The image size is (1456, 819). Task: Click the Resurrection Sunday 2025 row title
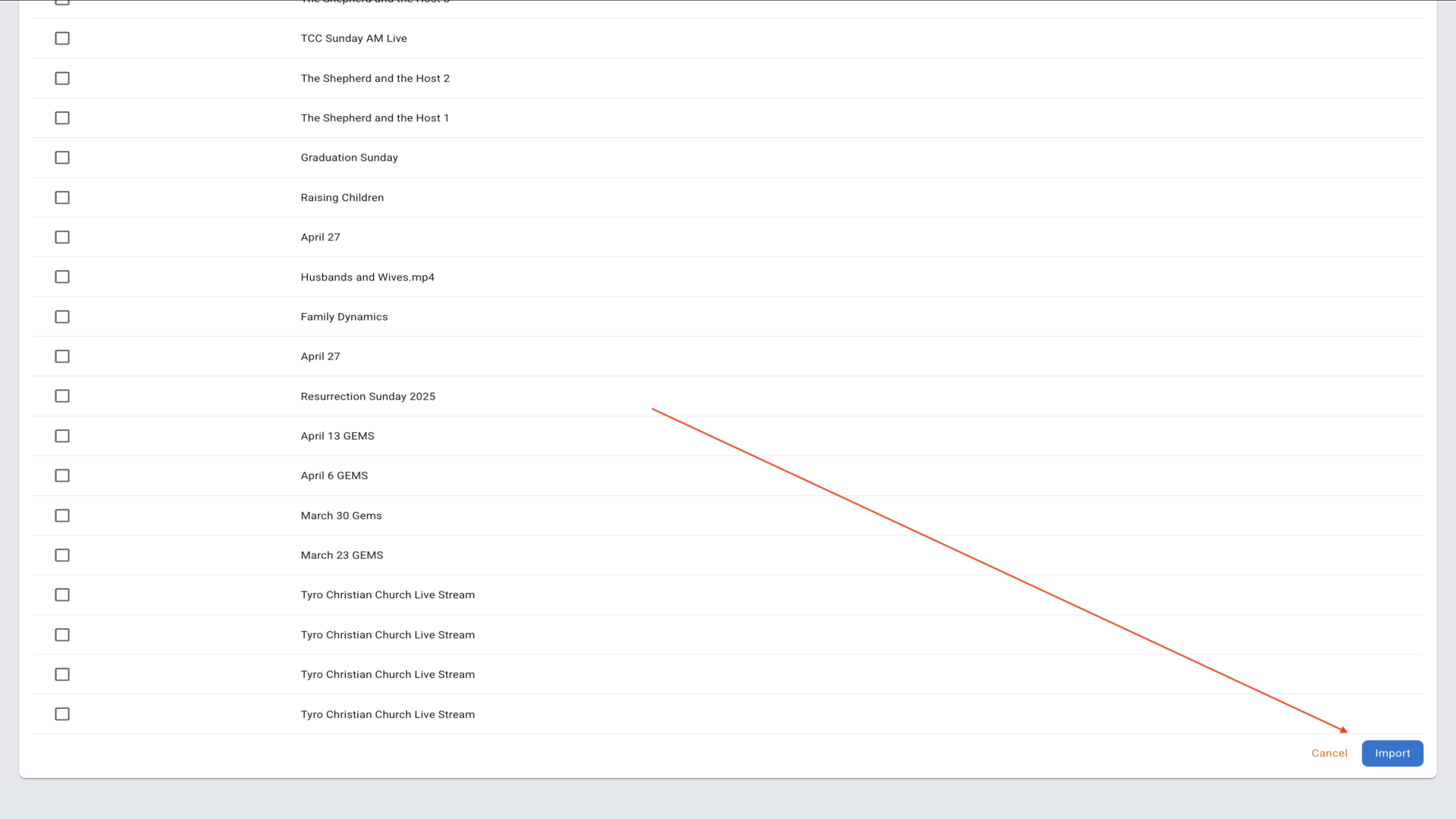tap(368, 397)
